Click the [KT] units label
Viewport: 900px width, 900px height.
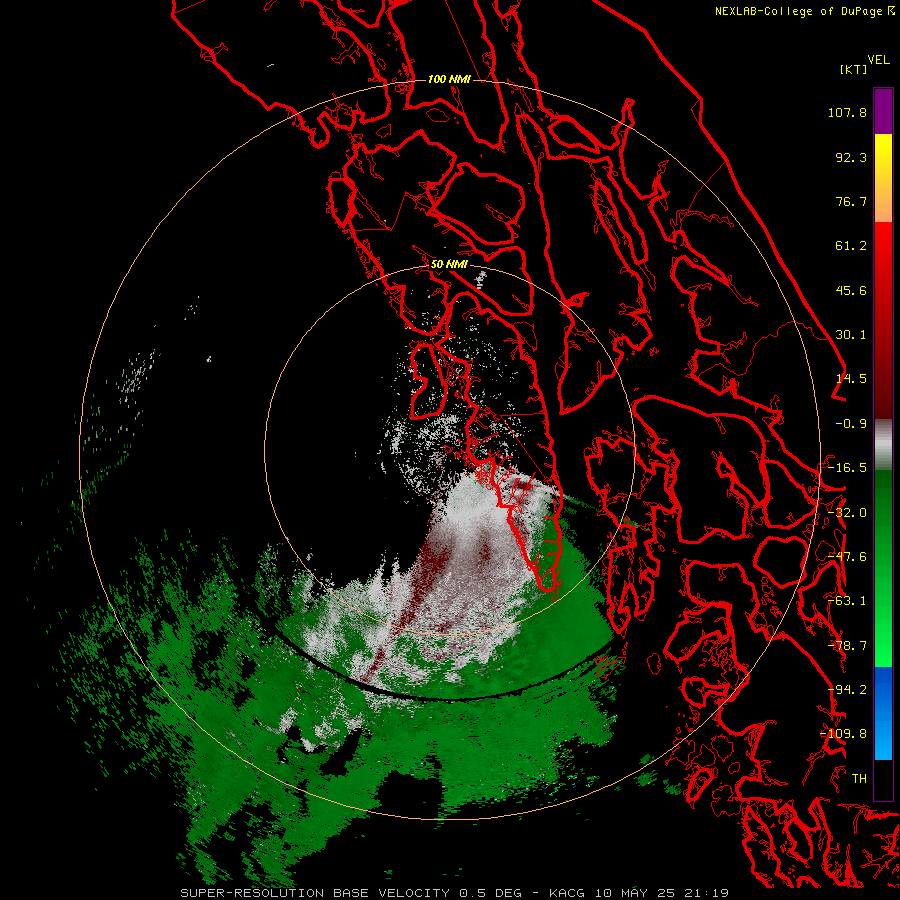pyautogui.click(x=854, y=69)
